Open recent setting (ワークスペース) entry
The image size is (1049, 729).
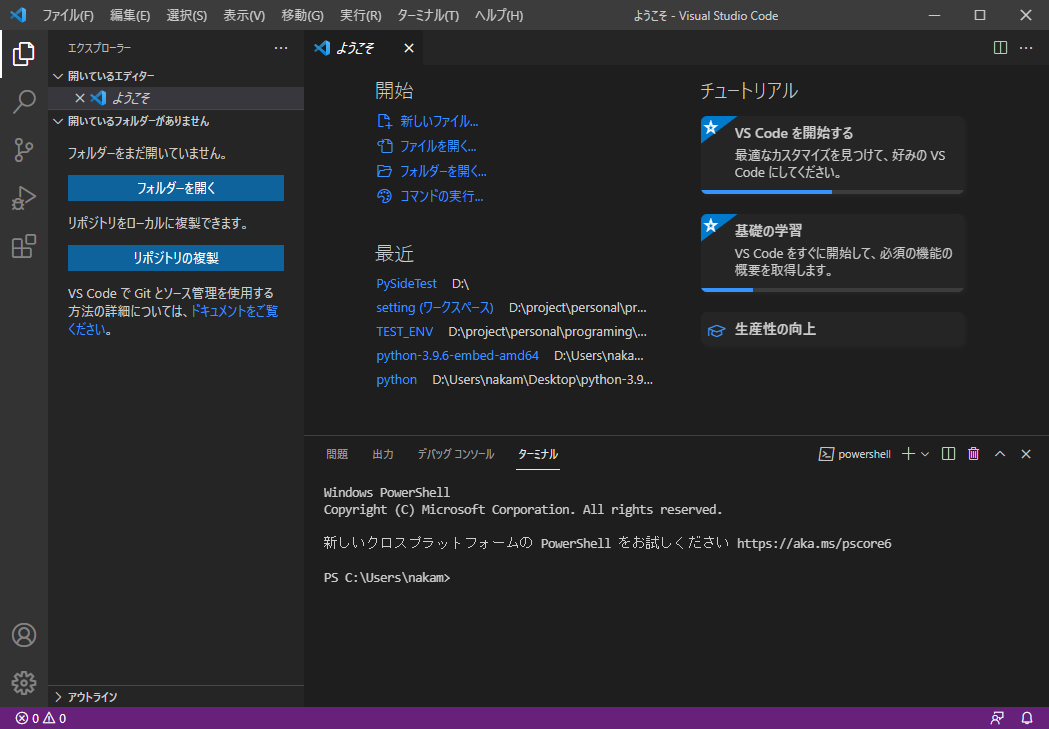(x=435, y=308)
